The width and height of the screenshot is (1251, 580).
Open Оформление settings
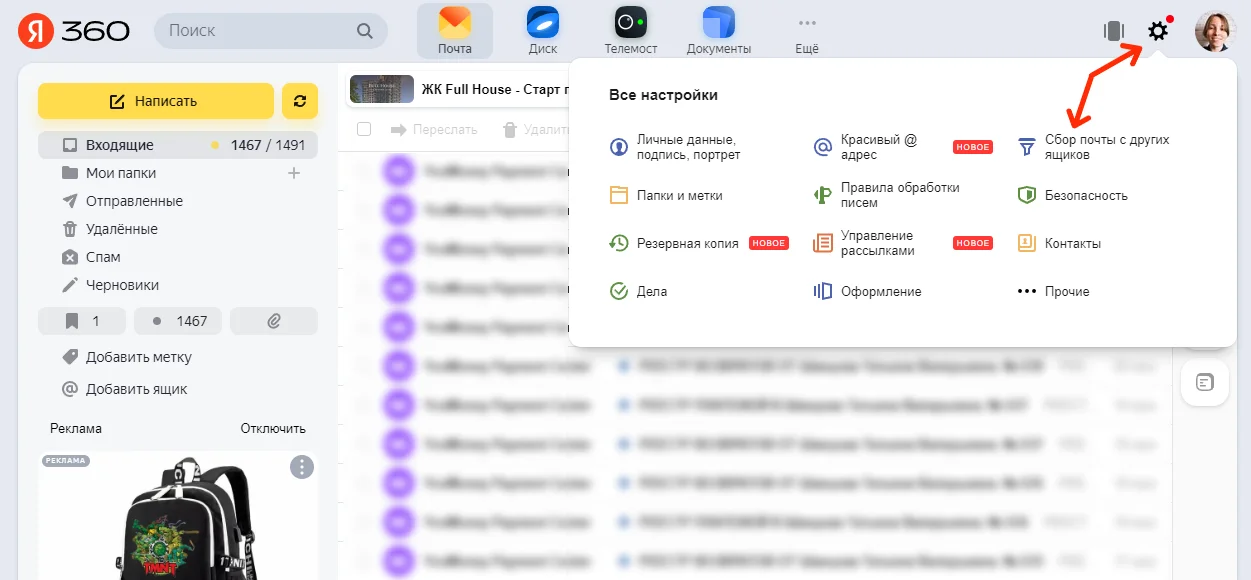point(867,291)
